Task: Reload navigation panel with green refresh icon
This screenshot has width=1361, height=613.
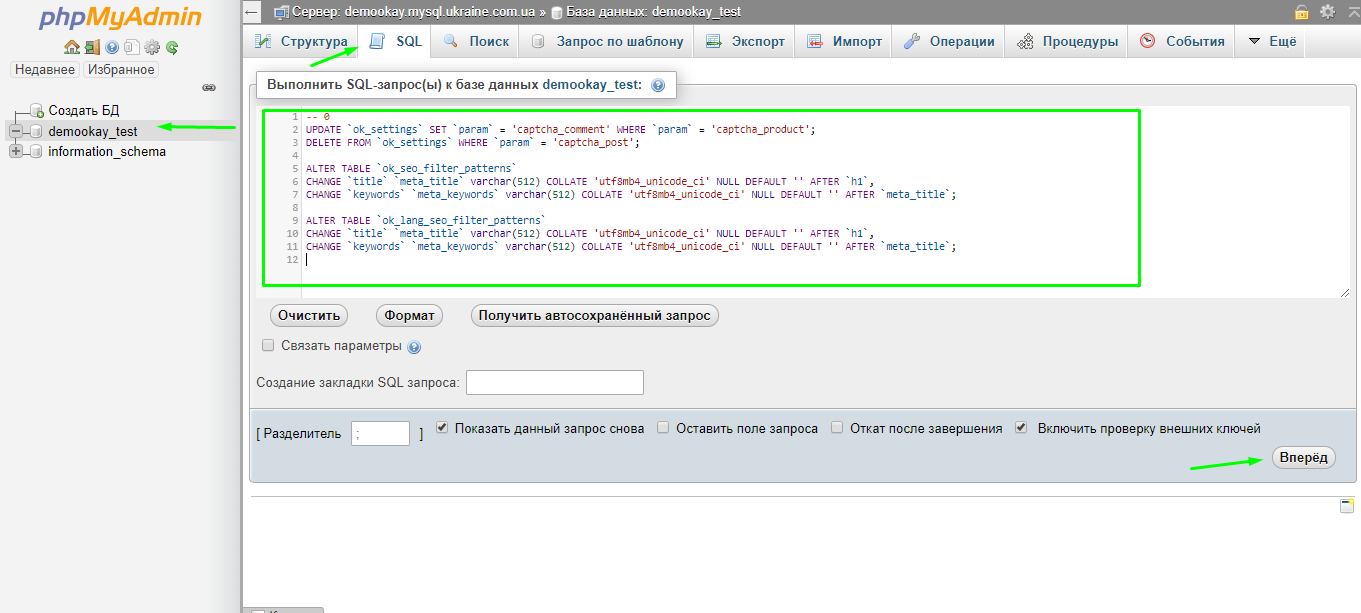Action: [172, 47]
